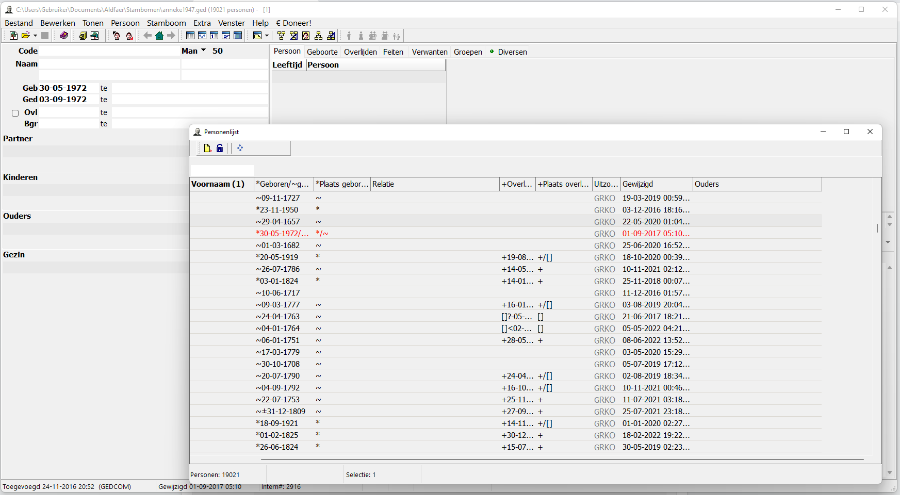Open the Extra menu
900x495 pixels.
[203, 22]
